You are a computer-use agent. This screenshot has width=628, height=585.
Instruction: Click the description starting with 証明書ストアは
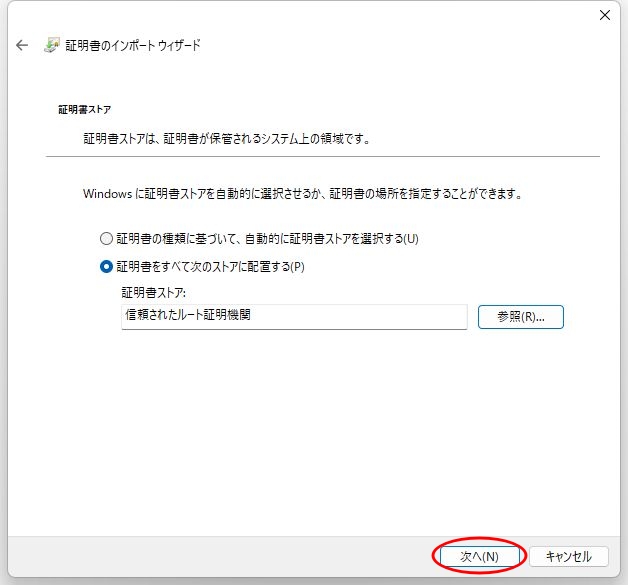[227, 139]
